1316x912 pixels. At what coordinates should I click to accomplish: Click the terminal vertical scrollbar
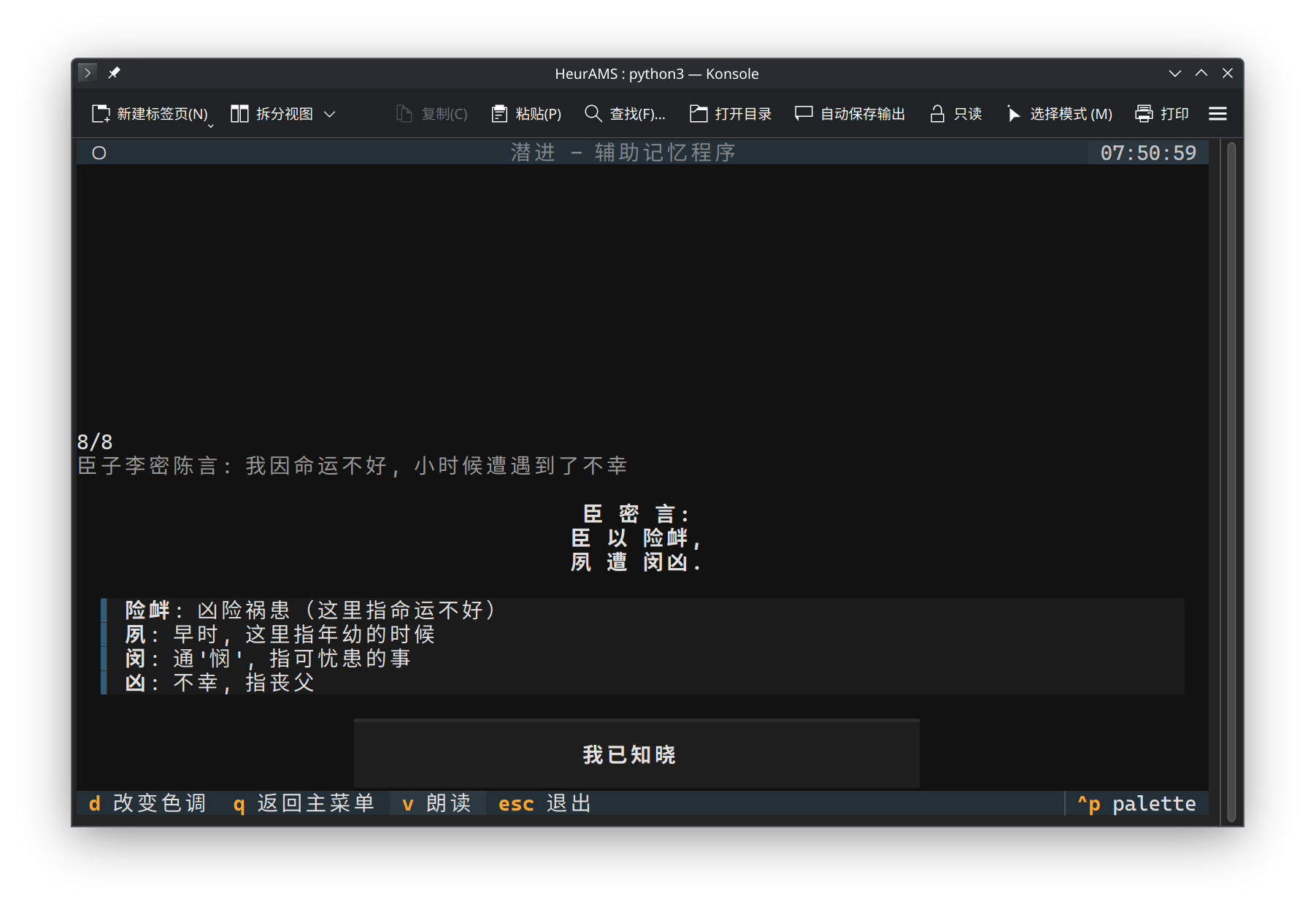[1231, 482]
